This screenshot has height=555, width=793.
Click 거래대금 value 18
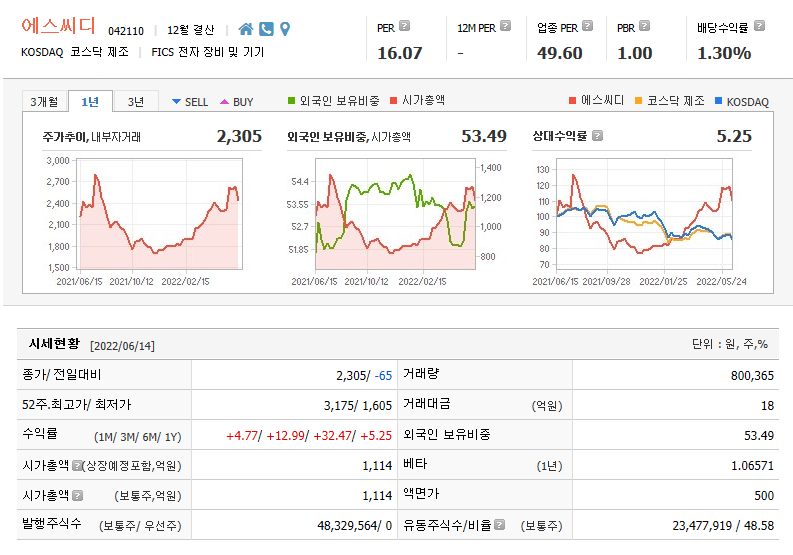[768, 405]
